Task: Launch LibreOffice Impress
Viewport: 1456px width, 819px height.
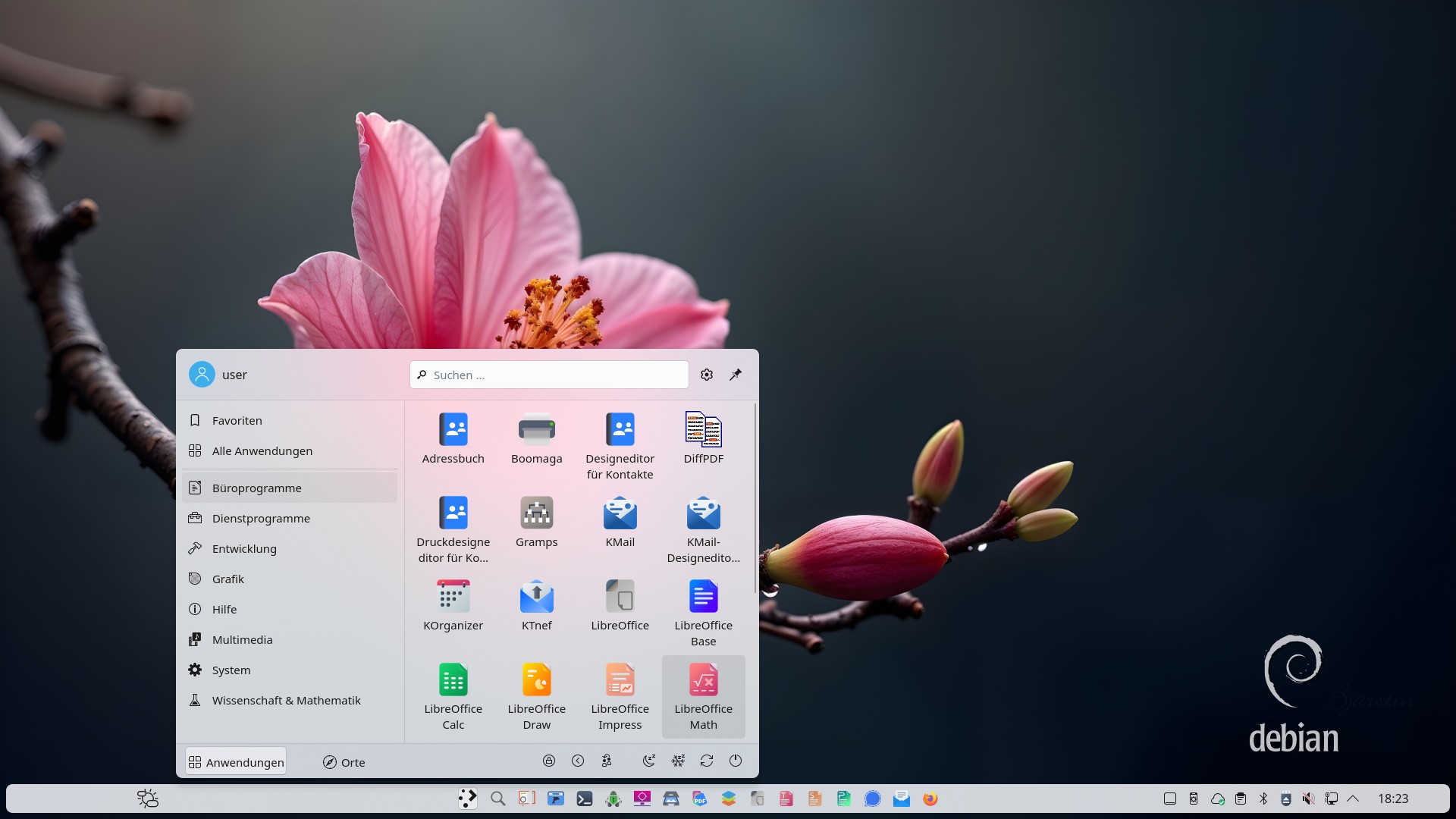Action: click(620, 697)
